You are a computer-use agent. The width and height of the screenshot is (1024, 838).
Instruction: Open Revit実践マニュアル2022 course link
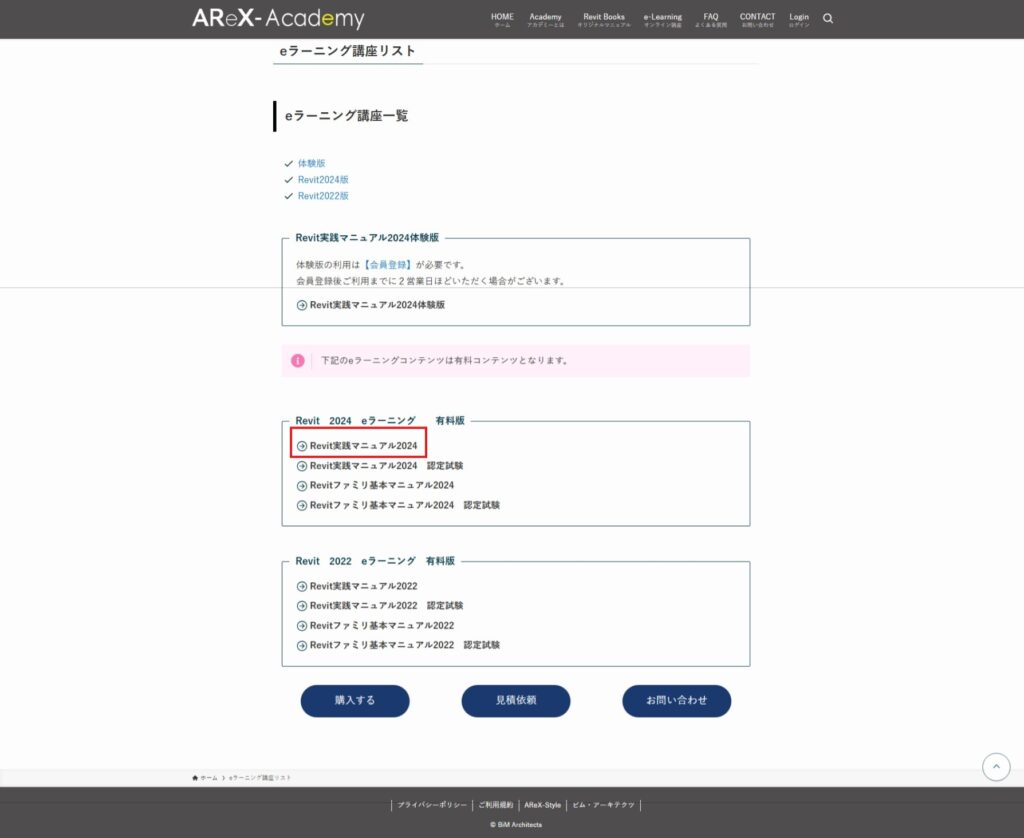point(364,587)
